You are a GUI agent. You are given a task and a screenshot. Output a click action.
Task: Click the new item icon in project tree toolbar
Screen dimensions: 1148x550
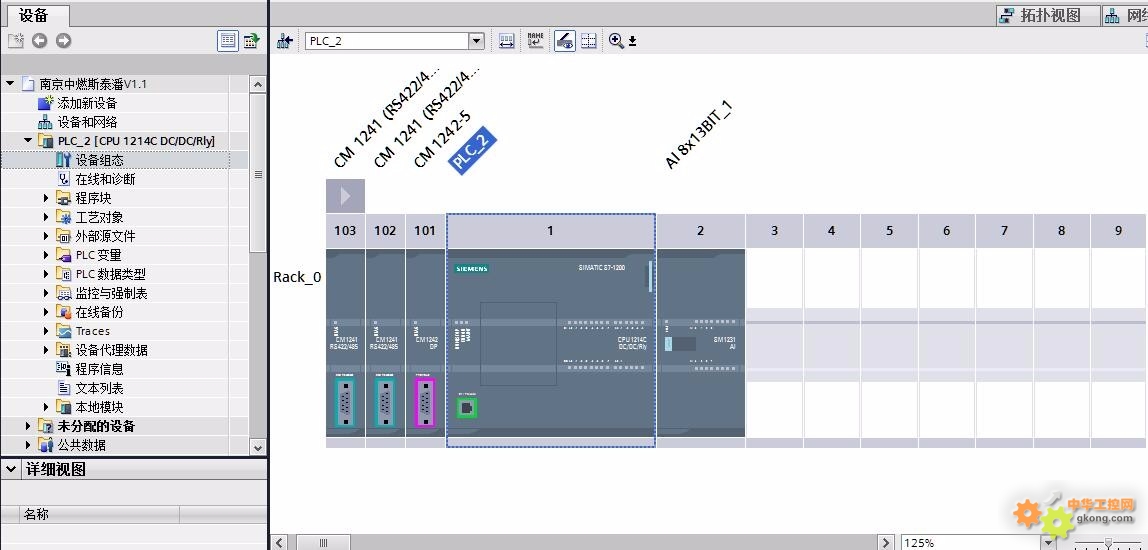pos(15,41)
